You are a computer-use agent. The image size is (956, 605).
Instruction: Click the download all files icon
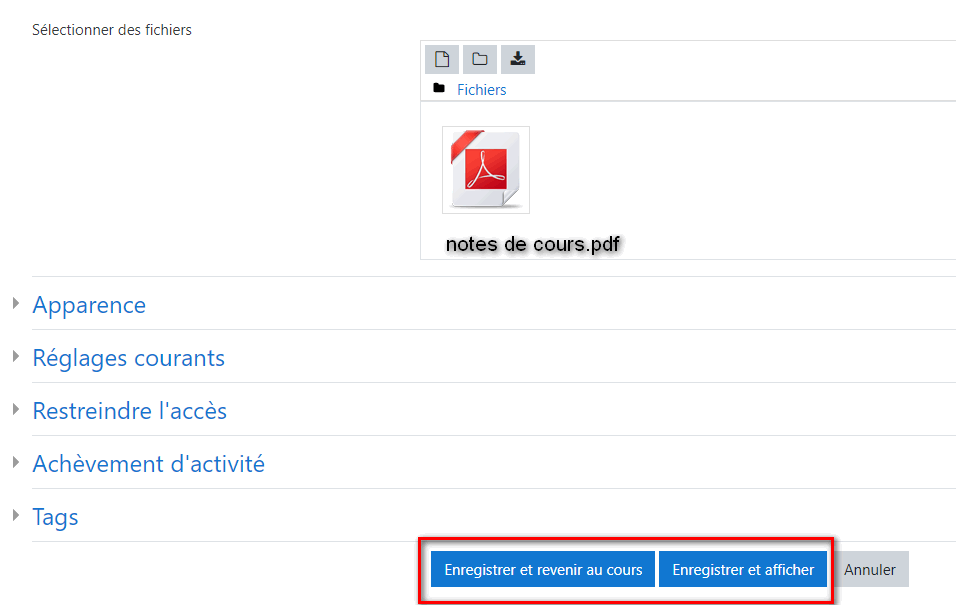pyautogui.click(x=518, y=59)
